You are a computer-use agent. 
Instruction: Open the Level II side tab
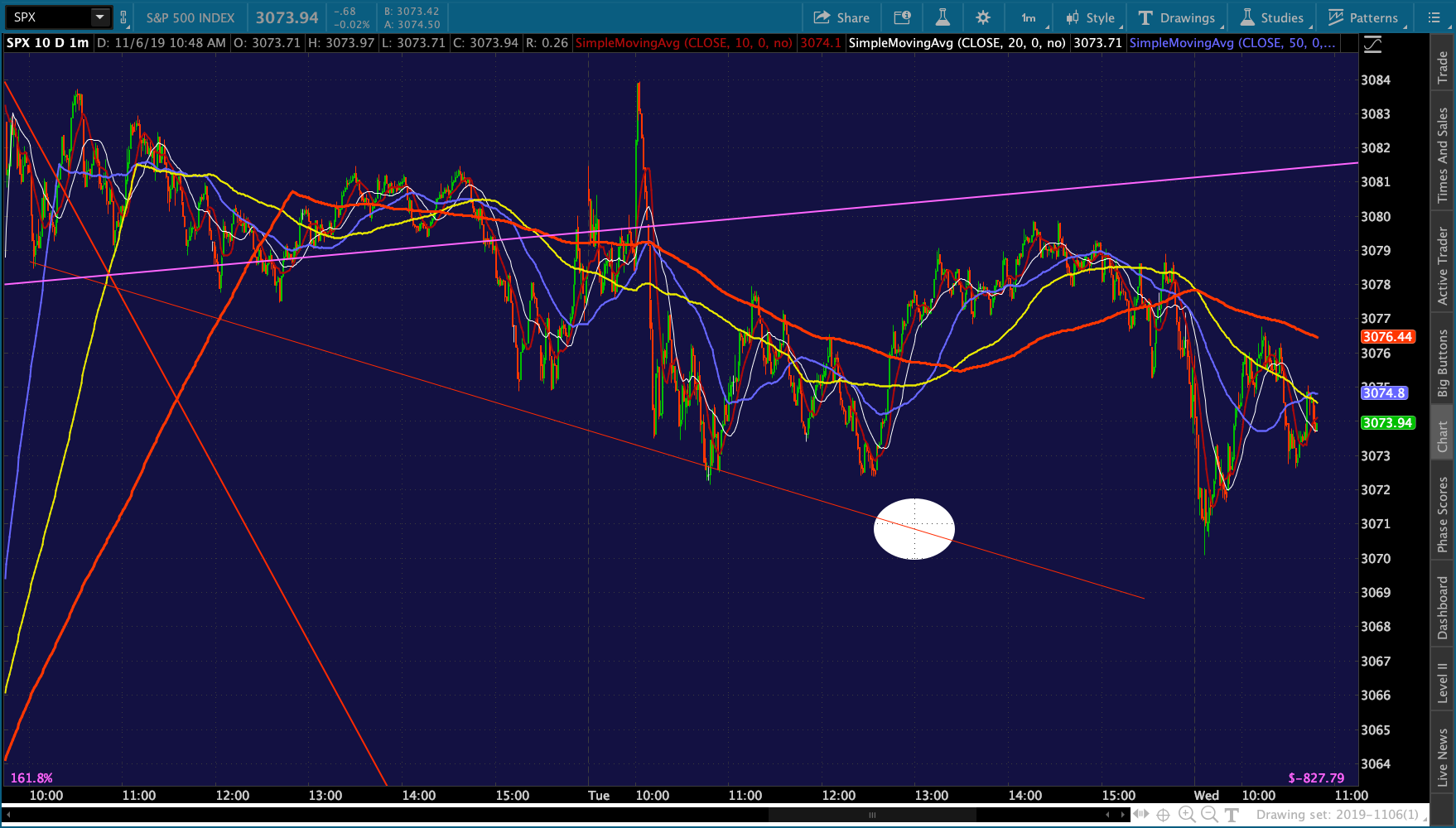1443,682
